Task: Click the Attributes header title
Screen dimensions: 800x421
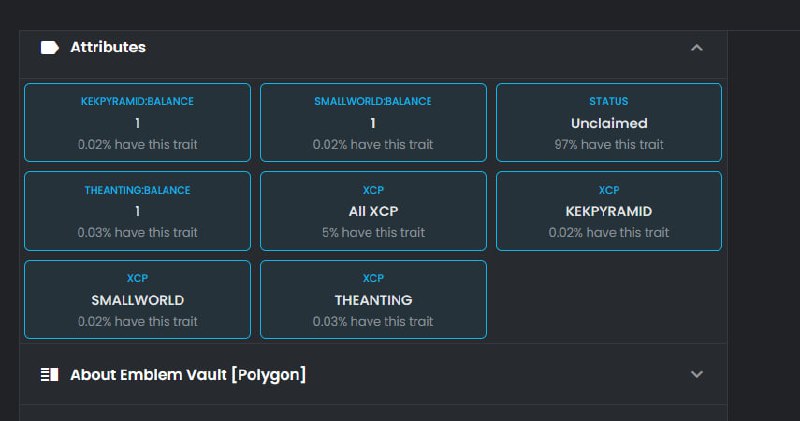Action: [x=108, y=47]
